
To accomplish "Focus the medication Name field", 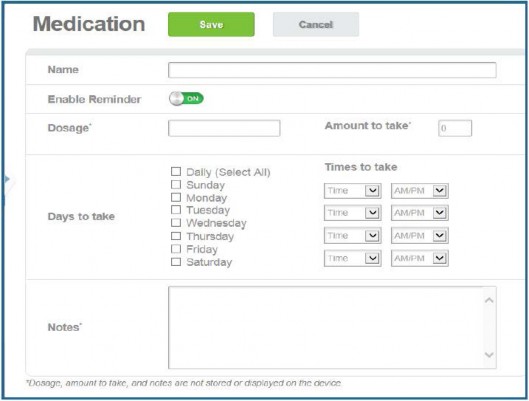I will click(332, 70).
